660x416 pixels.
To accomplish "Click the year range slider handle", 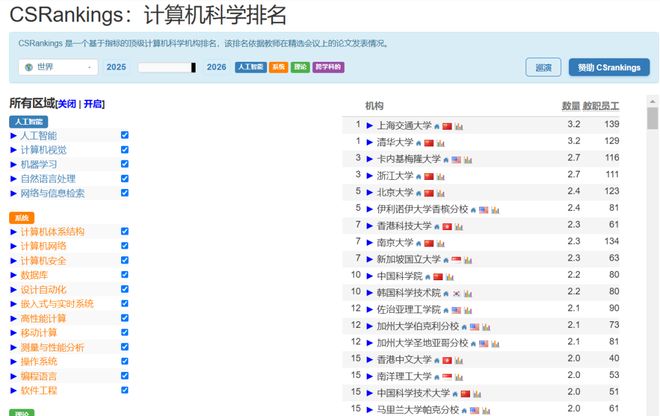I will point(193,67).
